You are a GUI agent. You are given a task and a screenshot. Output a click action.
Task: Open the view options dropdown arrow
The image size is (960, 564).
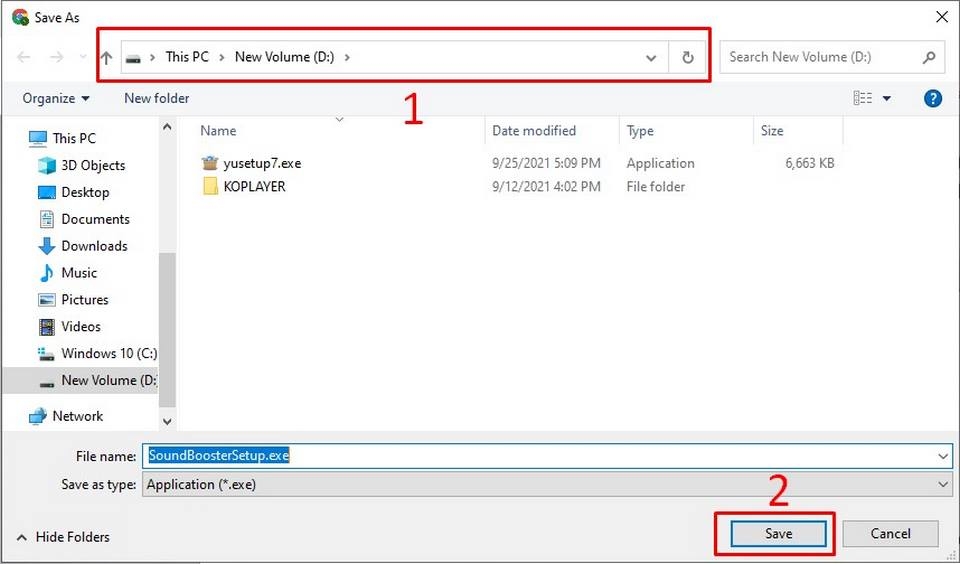[x=887, y=99]
